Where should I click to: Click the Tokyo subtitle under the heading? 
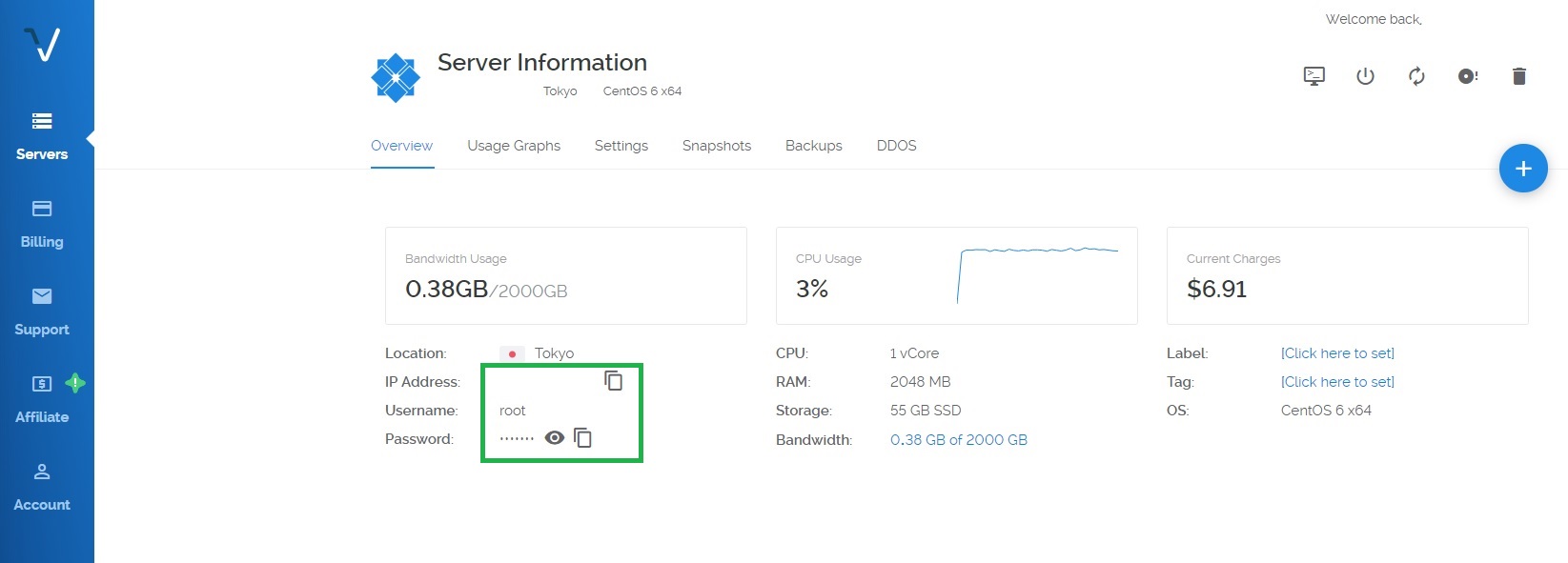click(560, 91)
